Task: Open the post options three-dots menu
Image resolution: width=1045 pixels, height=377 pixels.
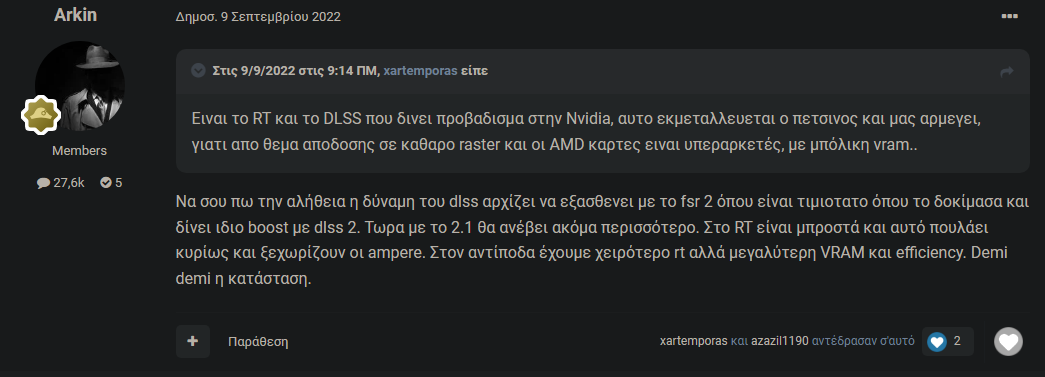Action: [1010, 17]
